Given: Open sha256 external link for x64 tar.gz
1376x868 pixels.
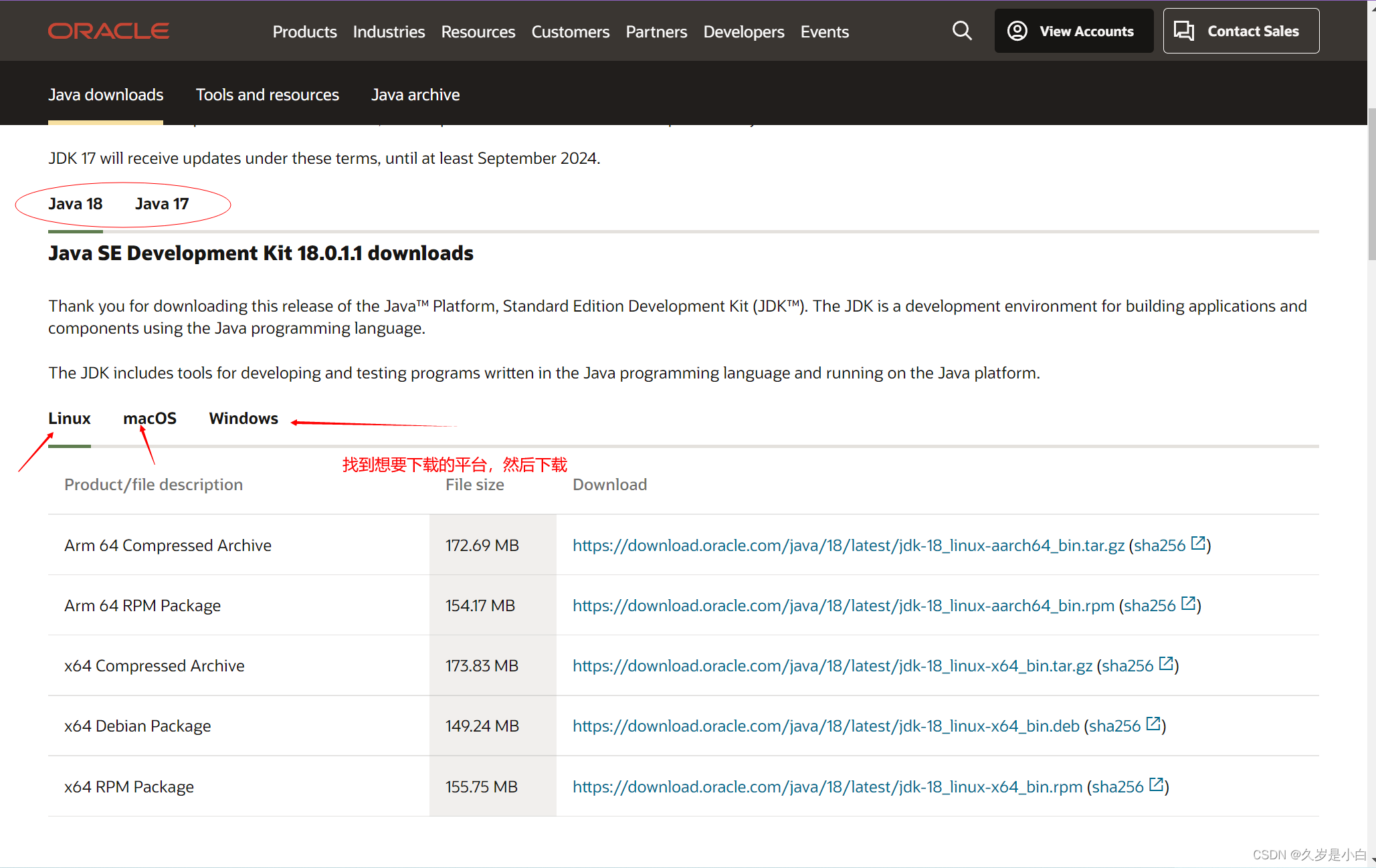Looking at the screenshot, I should pos(1137,665).
